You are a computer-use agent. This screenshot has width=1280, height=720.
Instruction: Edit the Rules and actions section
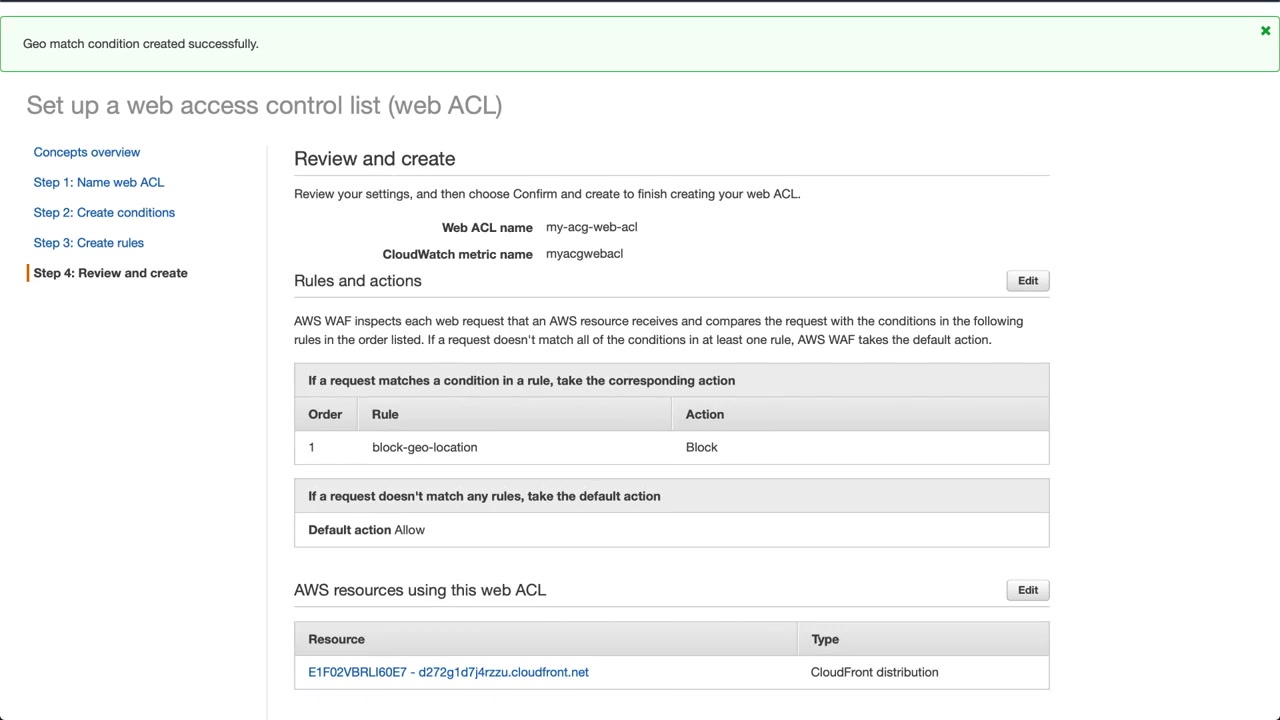1027,281
